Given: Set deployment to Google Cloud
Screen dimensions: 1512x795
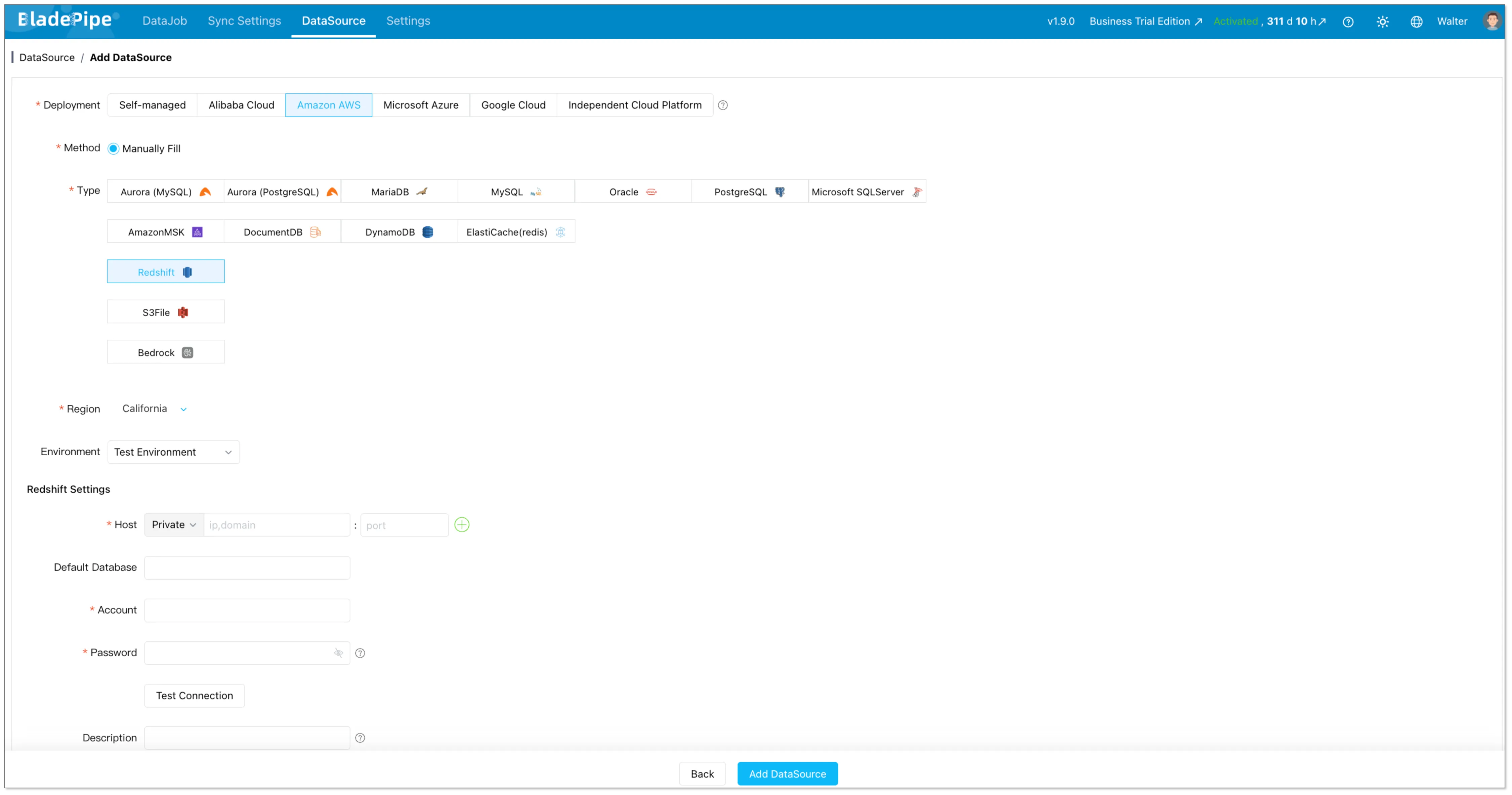Looking at the screenshot, I should click(x=513, y=105).
